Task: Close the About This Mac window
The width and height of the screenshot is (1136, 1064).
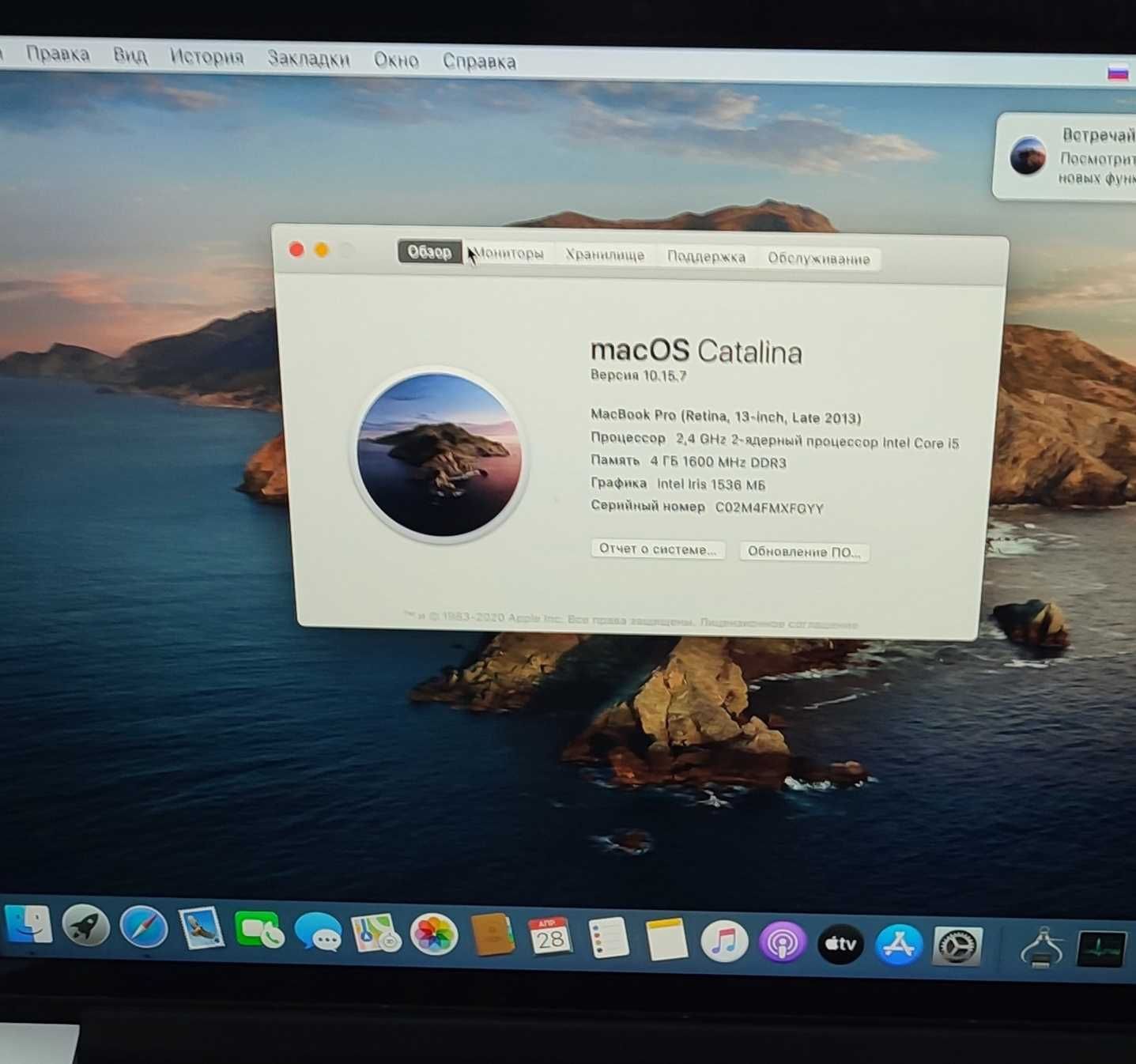Action: click(296, 250)
